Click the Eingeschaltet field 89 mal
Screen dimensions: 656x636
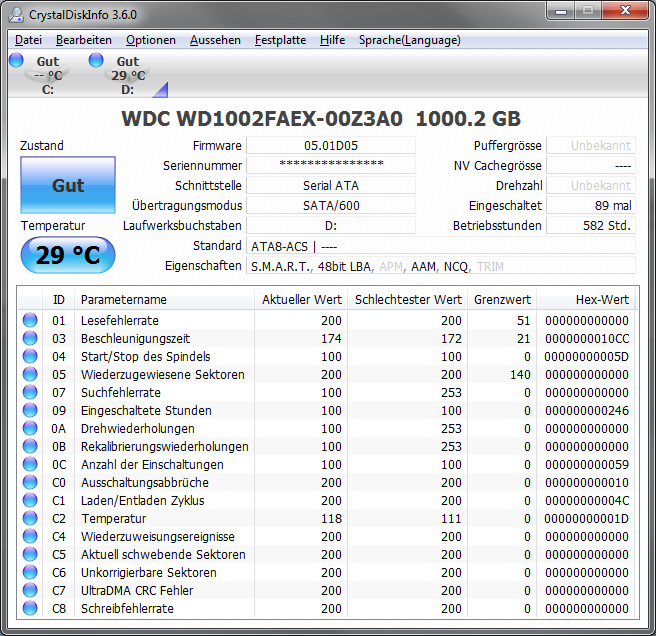(x=591, y=205)
